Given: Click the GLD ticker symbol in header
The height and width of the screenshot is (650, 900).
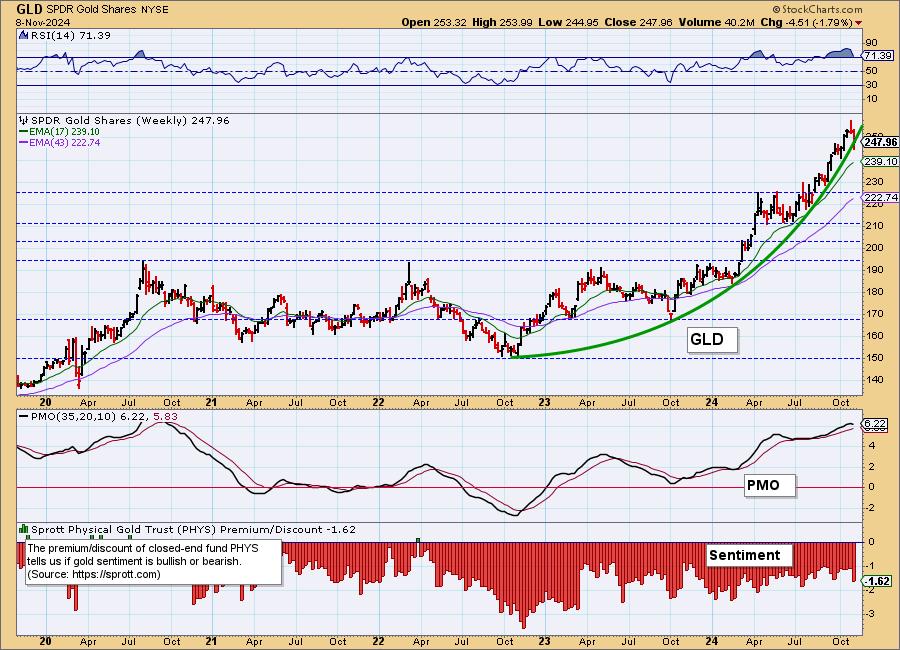Looking at the screenshot, I should [x=31, y=9].
